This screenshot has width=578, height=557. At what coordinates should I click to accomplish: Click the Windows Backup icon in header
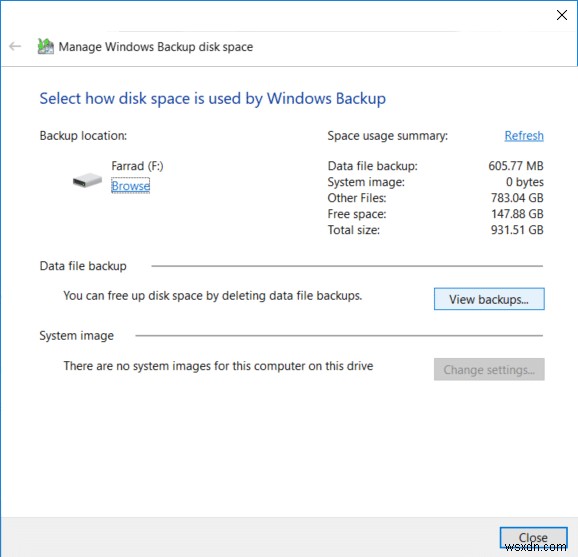[46, 46]
